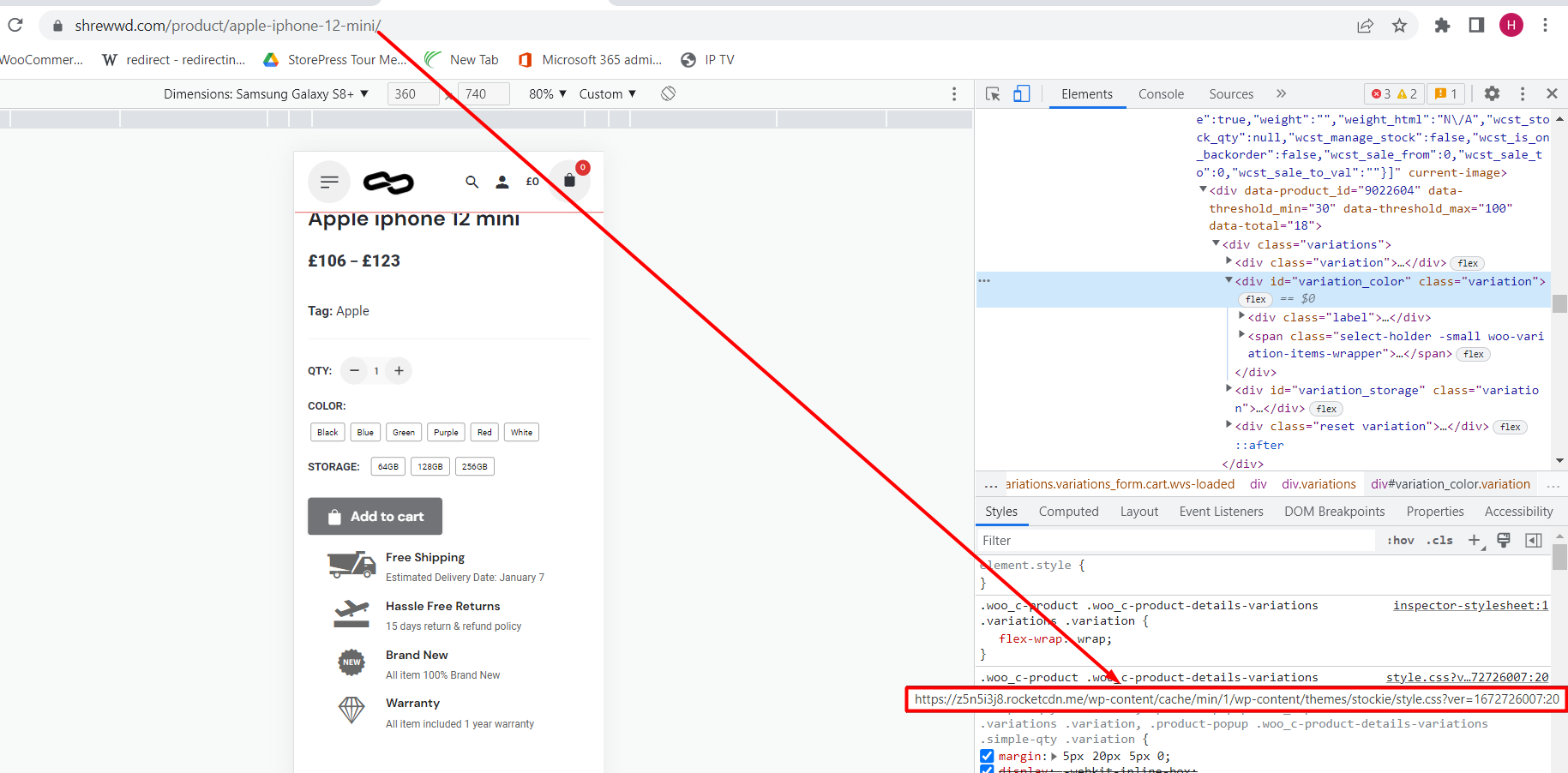Toggle .cls element classes panel
The width and height of the screenshot is (1568, 773).
tap(1439, 540)
